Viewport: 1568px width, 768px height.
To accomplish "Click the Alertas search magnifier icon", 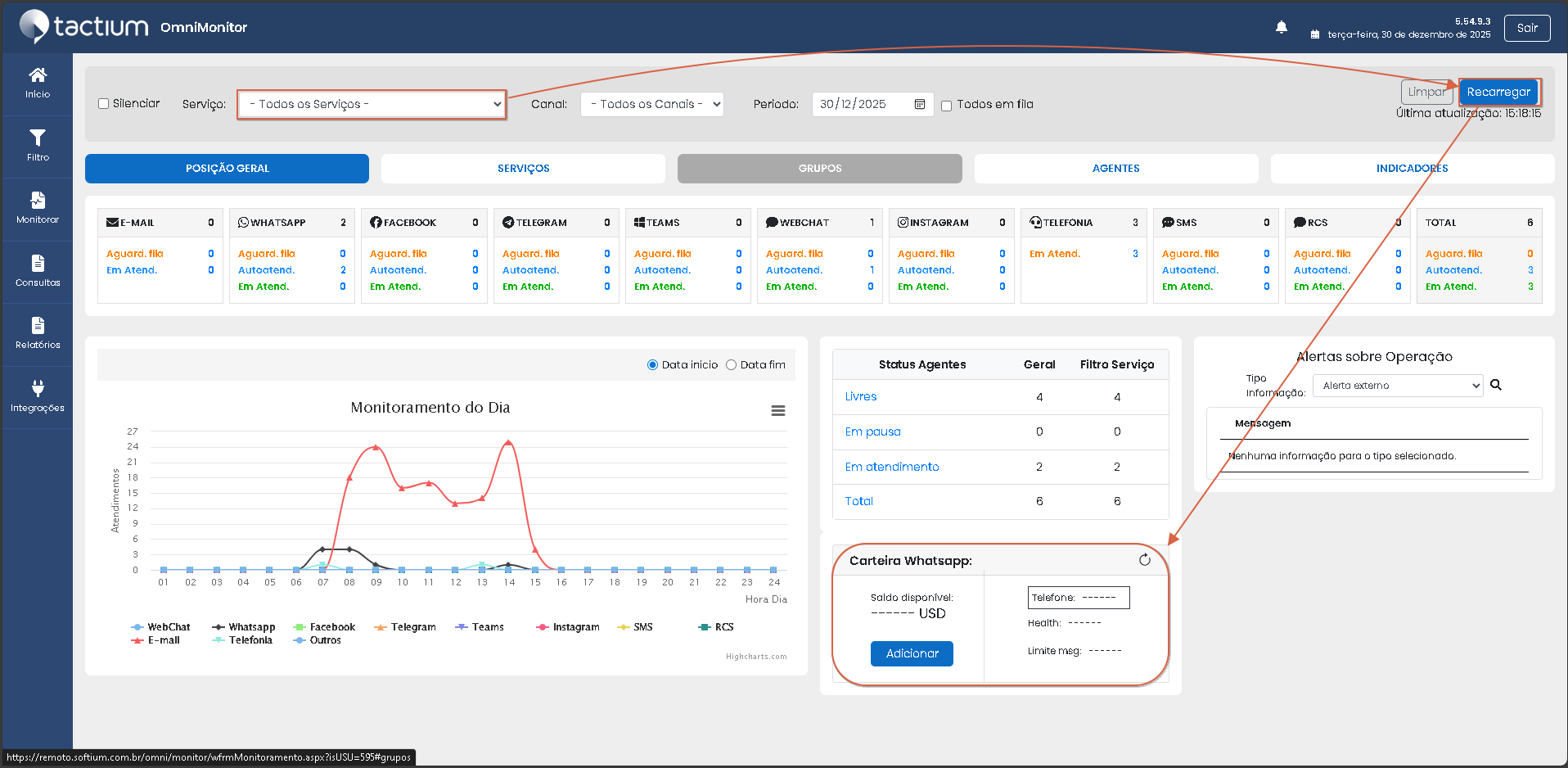I will (1496, 385).
